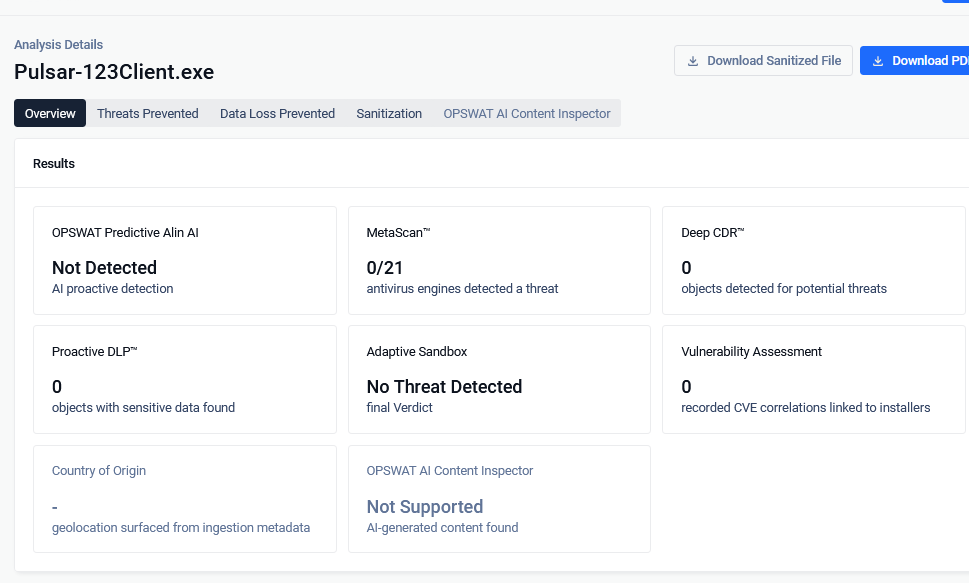Click antivirus engines detected a threat text
The width and height of the screenshot is (969, 583).
[x=462, y=288]
